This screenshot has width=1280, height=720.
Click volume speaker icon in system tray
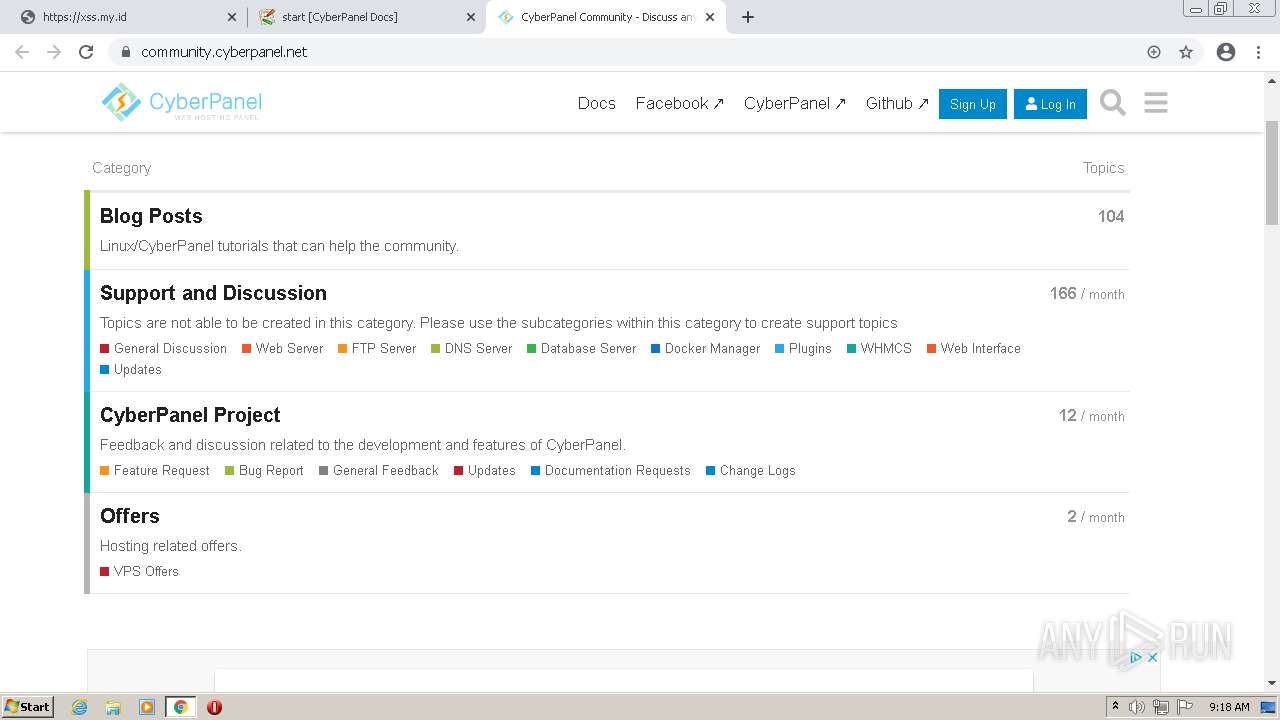(1137, 707)
